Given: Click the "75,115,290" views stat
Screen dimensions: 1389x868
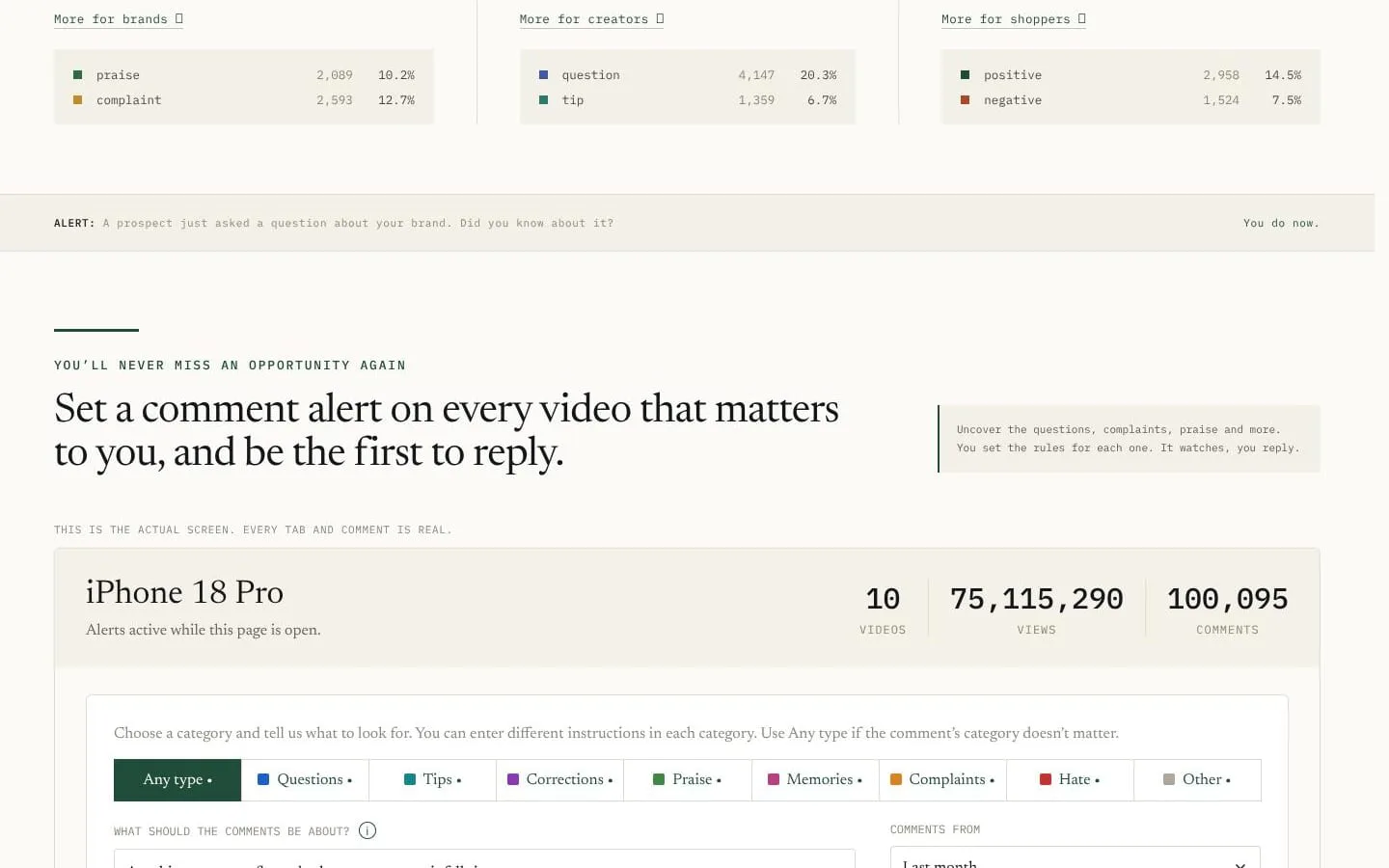Looking at the screenshot, I should (x=1037, y=599).
